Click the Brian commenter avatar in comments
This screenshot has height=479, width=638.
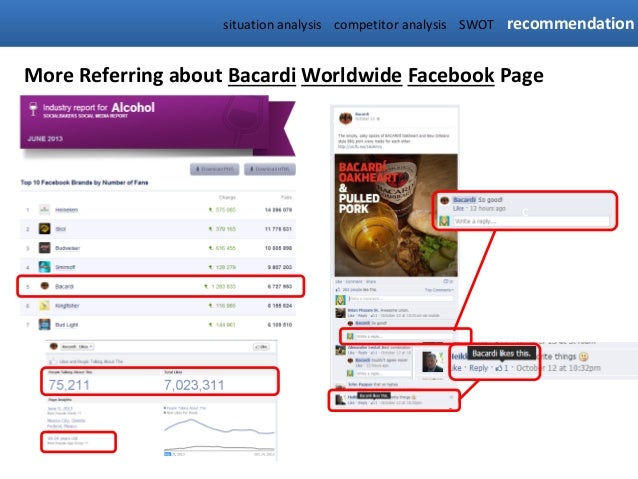[x=340, y=313]
